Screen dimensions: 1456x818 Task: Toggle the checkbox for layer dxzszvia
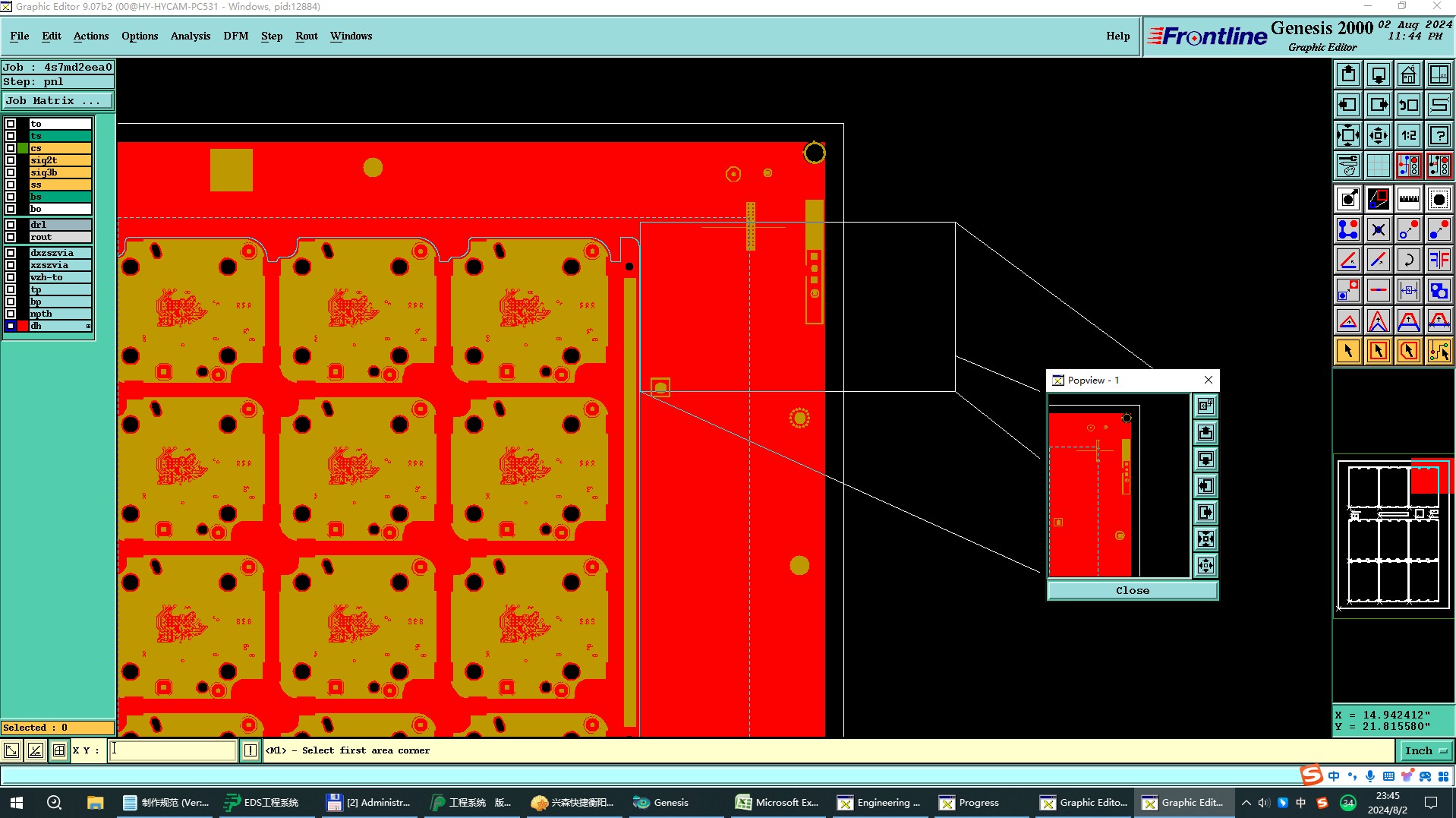click(11, 253)
